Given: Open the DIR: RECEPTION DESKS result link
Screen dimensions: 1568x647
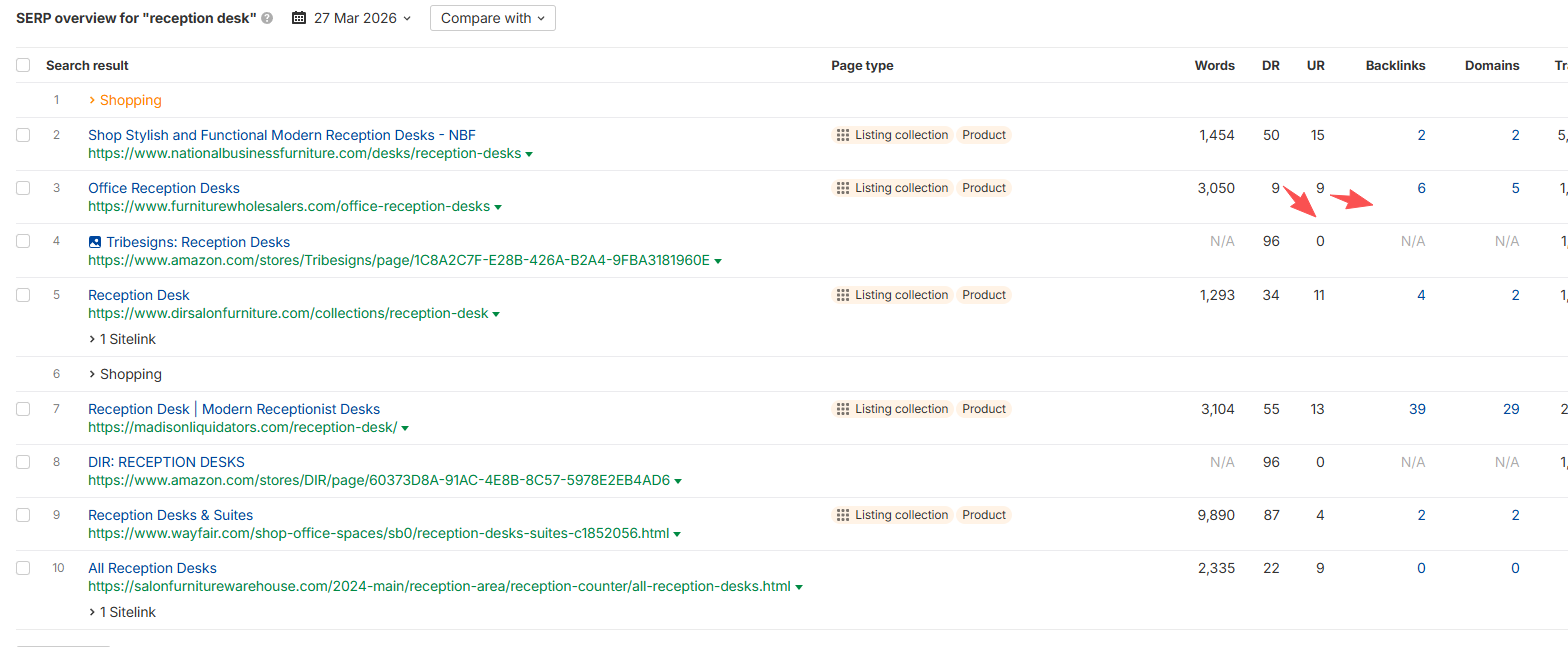Looking at the screenshot, I should [x=166, y=462].
